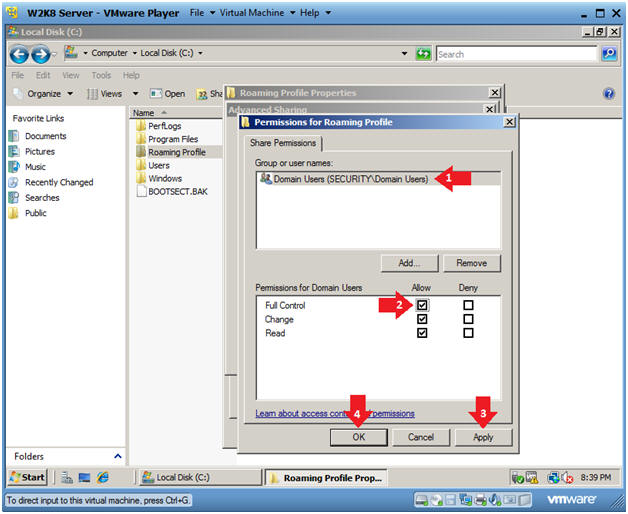
Task: Check Read Deny checkbox
Action: [468, 333]
